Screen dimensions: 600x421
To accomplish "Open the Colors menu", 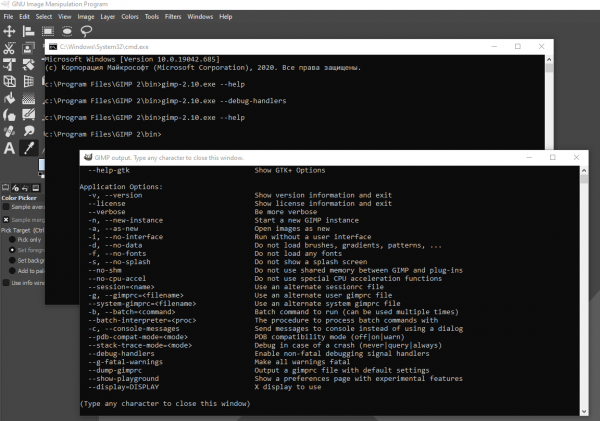I will coord(130,16).
